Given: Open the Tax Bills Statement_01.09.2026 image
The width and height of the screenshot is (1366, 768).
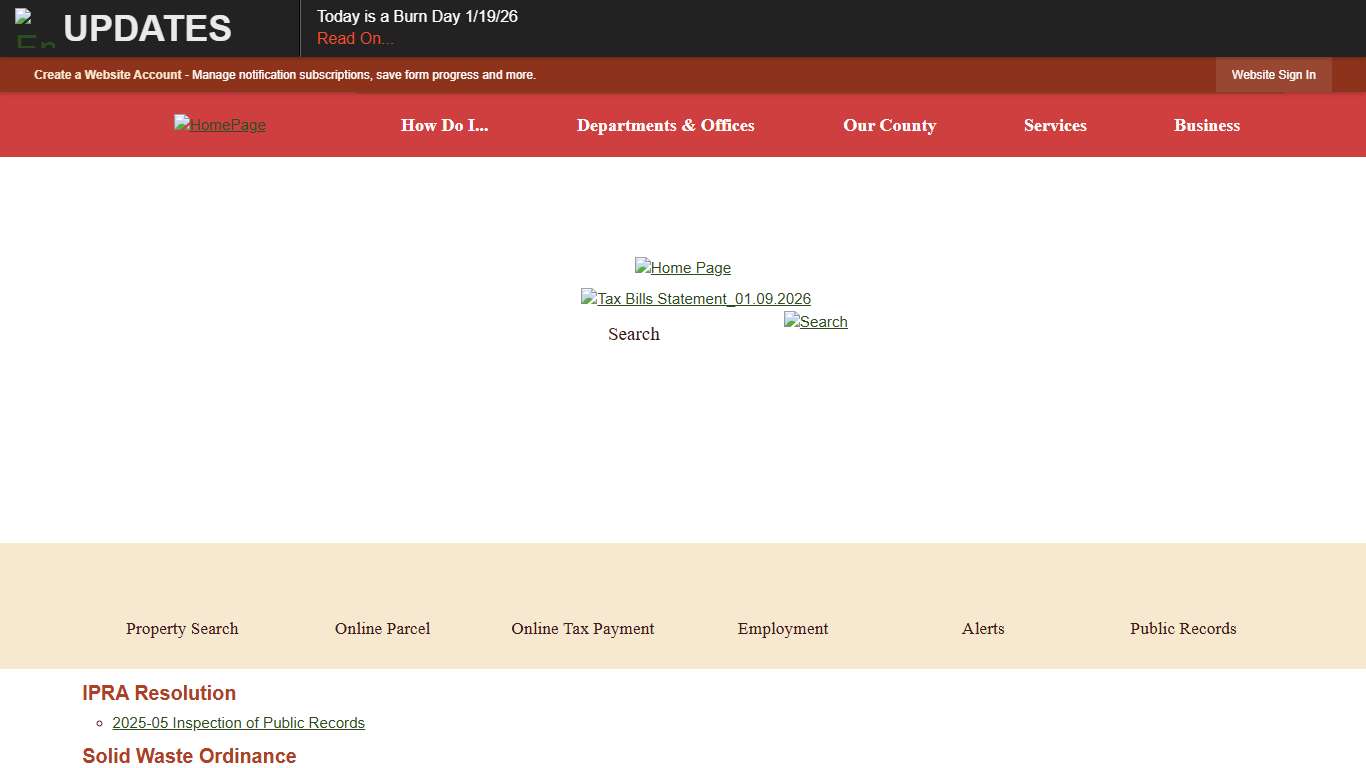Looking at the screenshot, I should tap(695, 298).
